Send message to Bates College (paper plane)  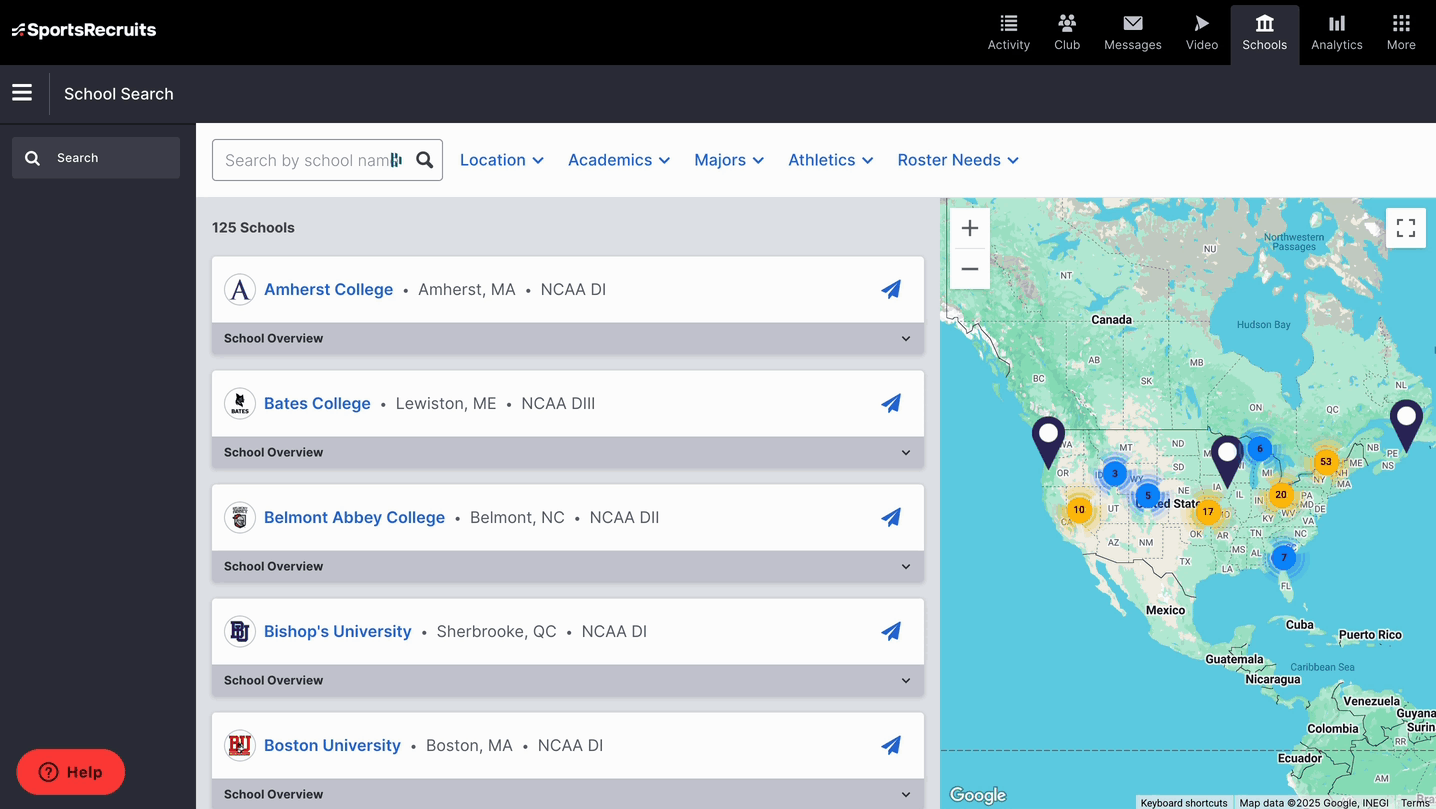tap(891, 403)
